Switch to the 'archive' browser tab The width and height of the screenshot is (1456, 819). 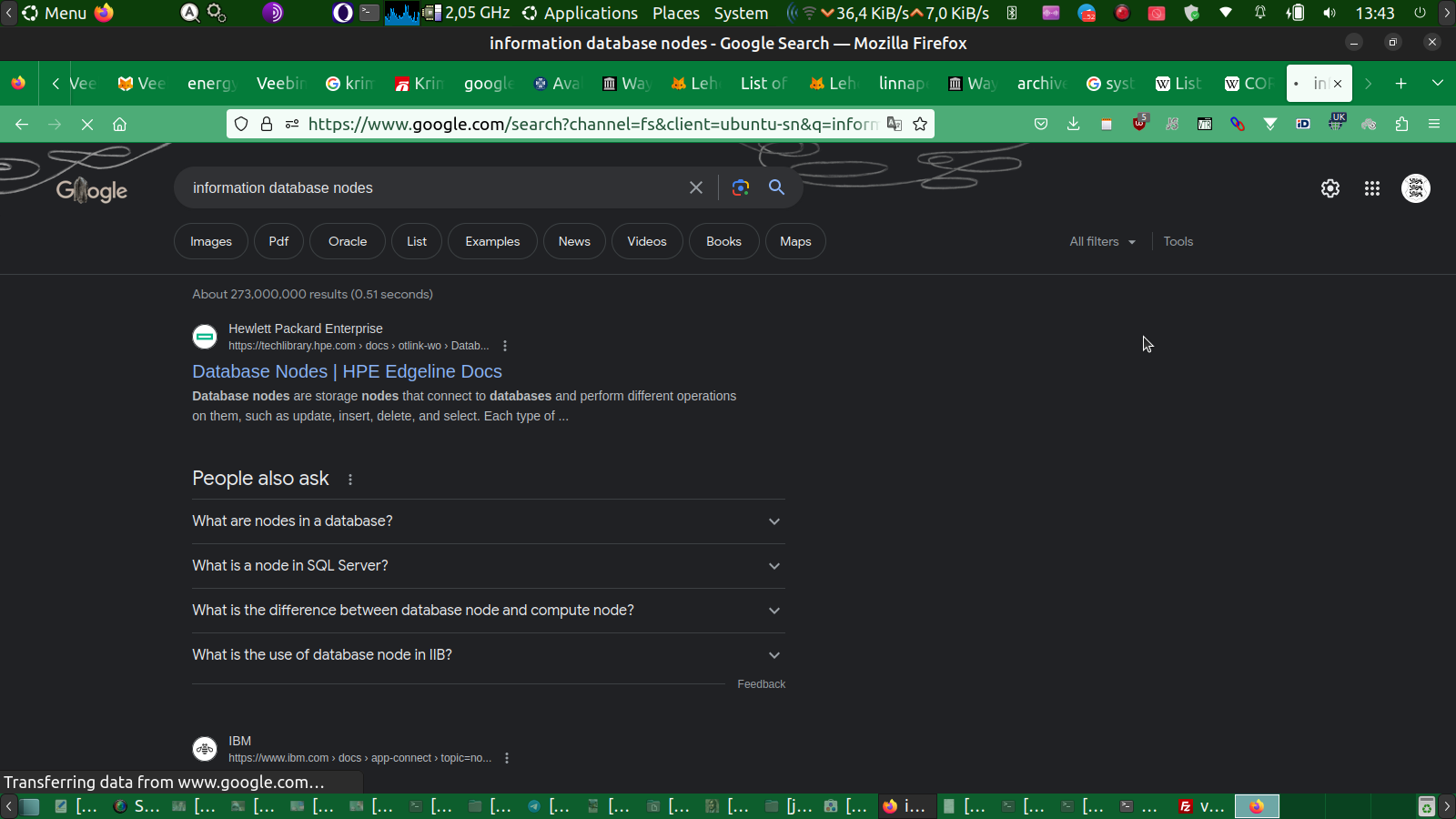[x=1041, y=84]
